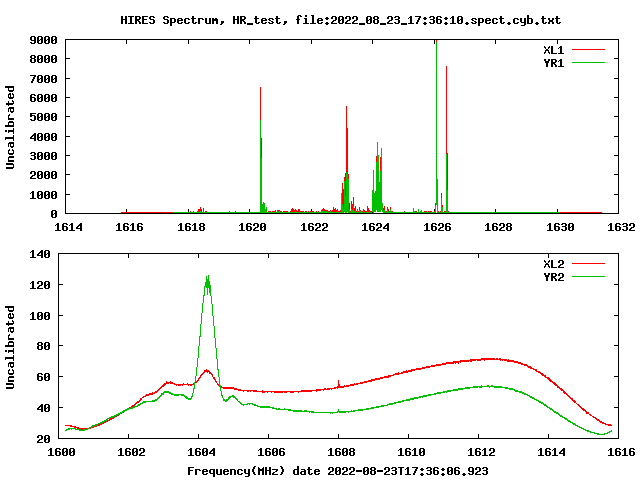
Task: Select the YR1 legend label
Action: (x=553, y=63)
